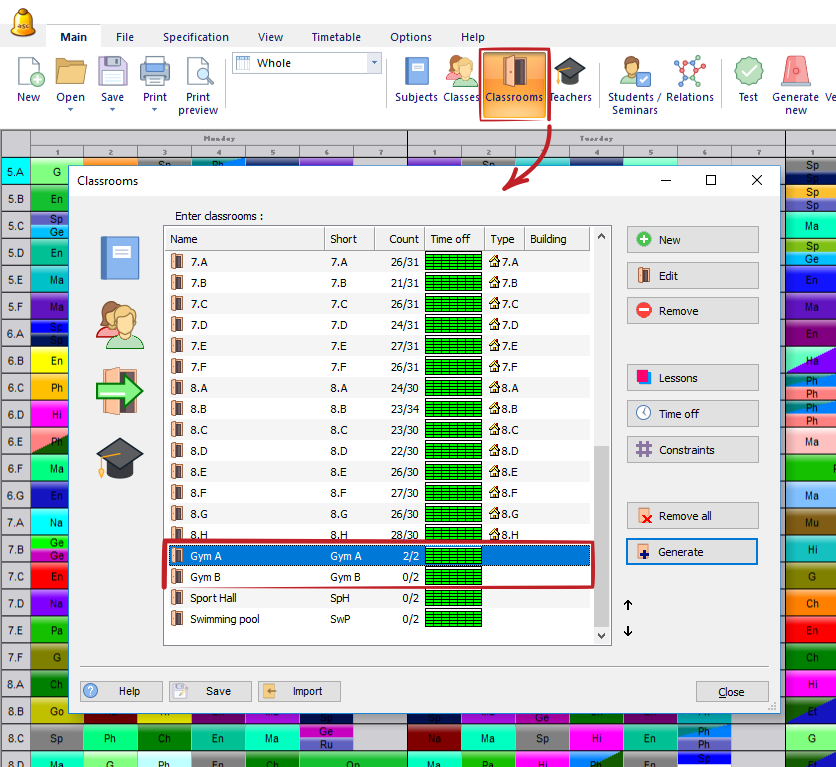Image resolution: width=836 pixels, height=767 pixels.
Task: Open the Subjects toolbar icon
Action: pyautogui.click(x=416, y=80)
